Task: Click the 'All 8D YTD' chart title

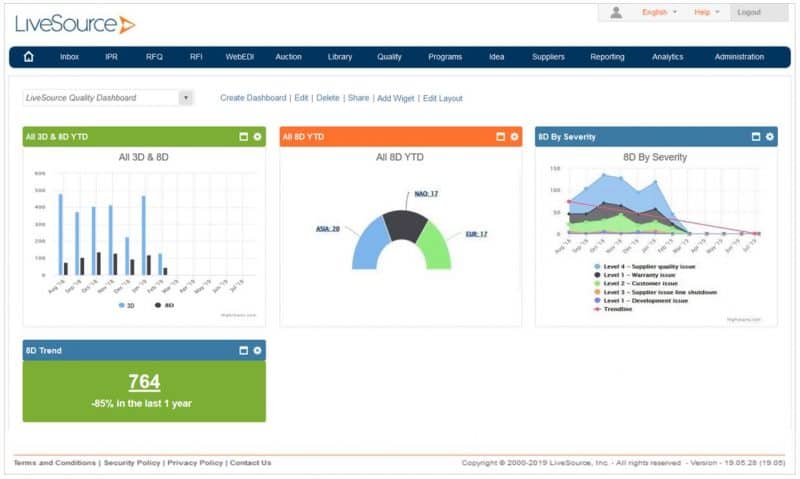Action: click(399, 157)
